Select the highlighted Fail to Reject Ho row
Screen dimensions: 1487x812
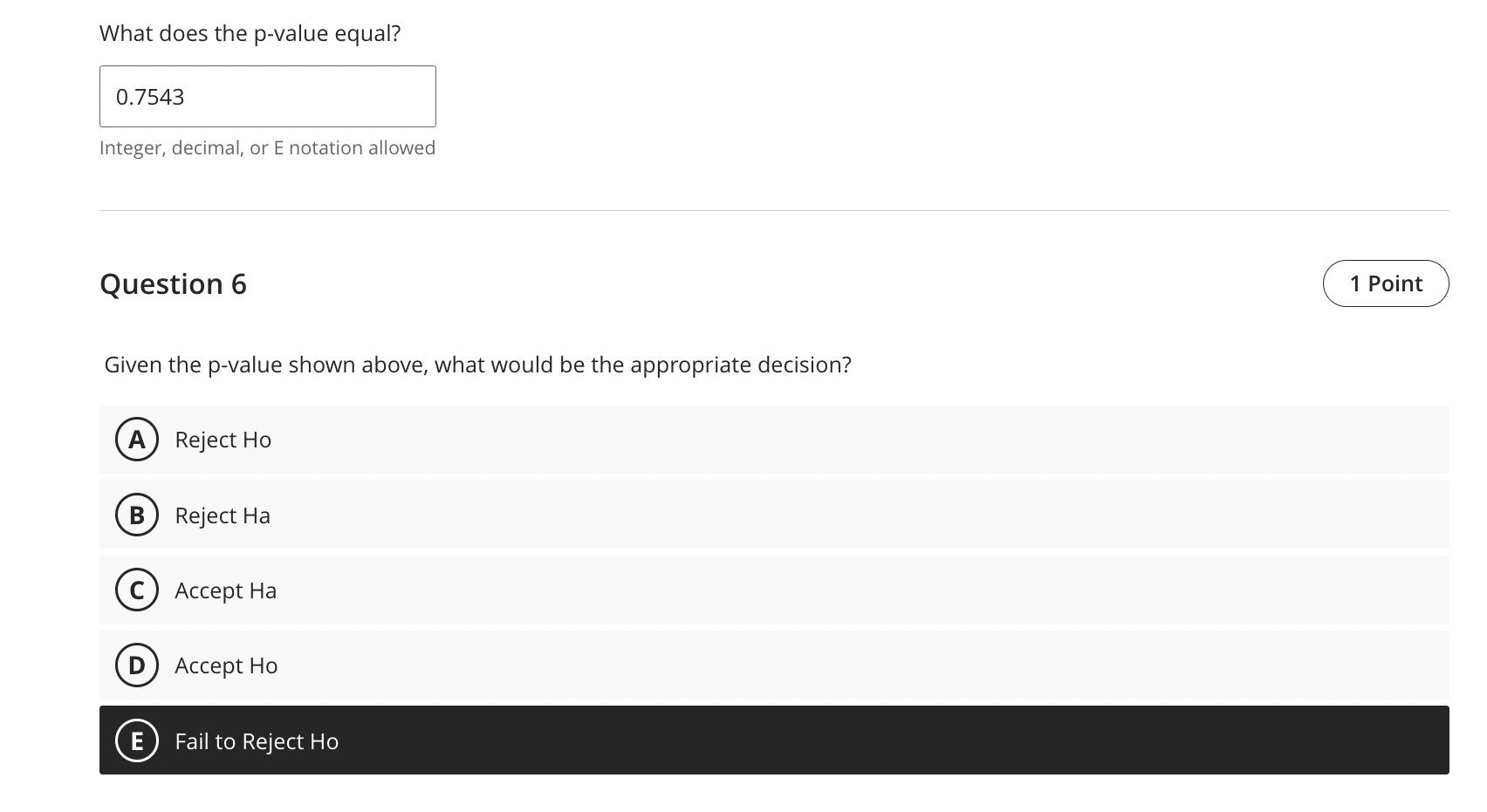coord(774,740)
